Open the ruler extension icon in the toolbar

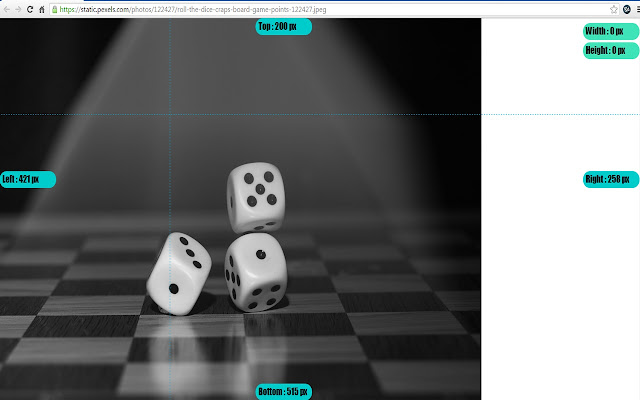[627, 9]
